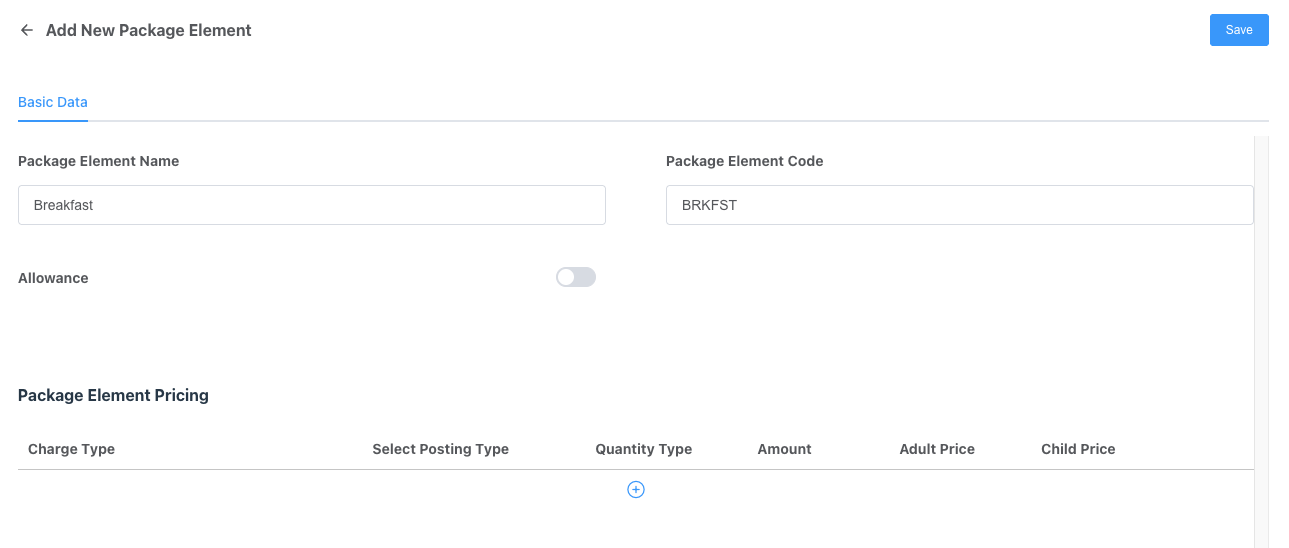1289x548 pixels.
Task: Focus the Package Element Code field
Action: coord(958,205)
